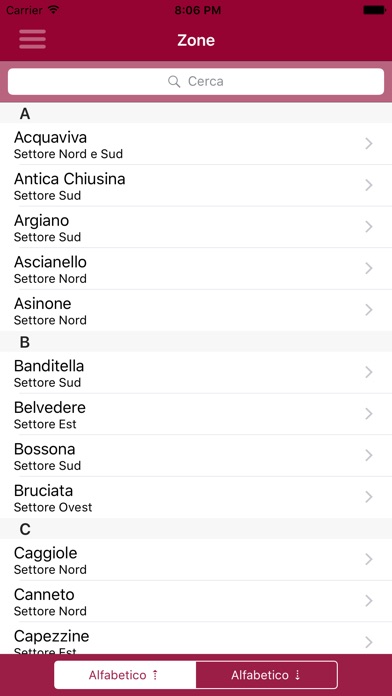Image resolution: width=392 pixels, height=696 pixels.
Task: Tap the magnifier icon in search bar
Action: (174, 81)
